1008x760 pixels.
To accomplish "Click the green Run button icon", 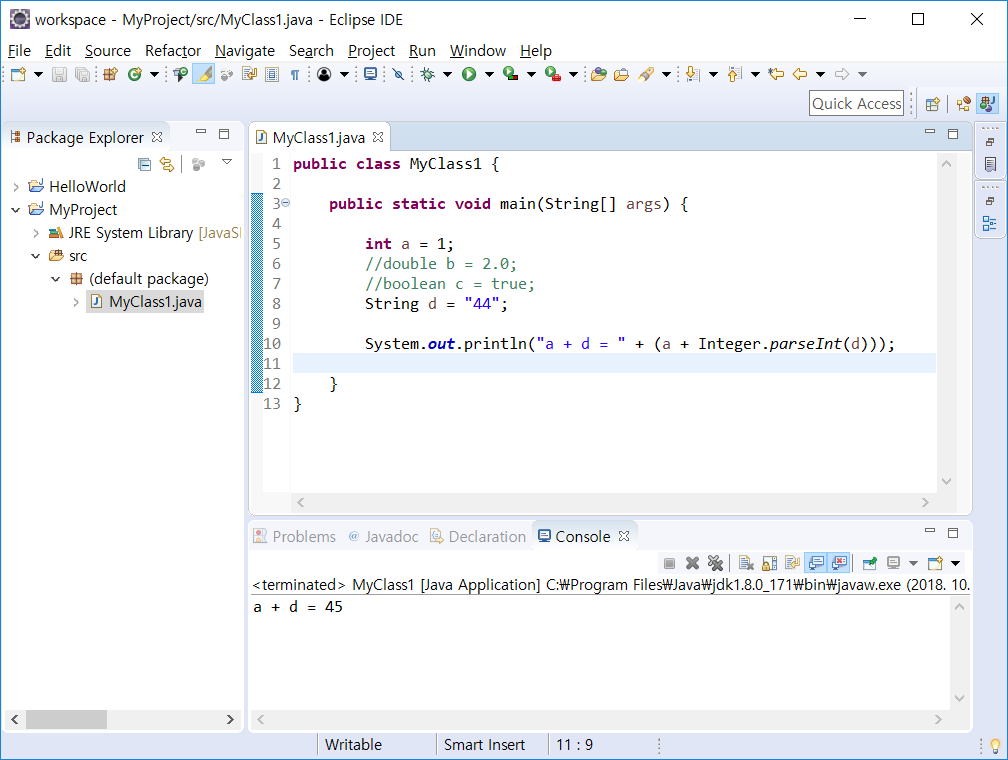I will [469, 74].
